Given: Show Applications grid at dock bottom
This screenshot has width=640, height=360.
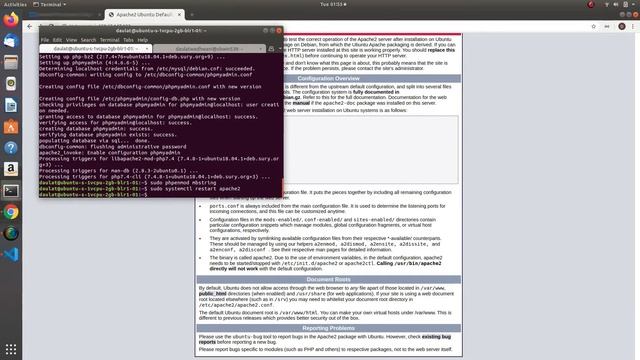Looking at the screenshot, I should point(11,349).
